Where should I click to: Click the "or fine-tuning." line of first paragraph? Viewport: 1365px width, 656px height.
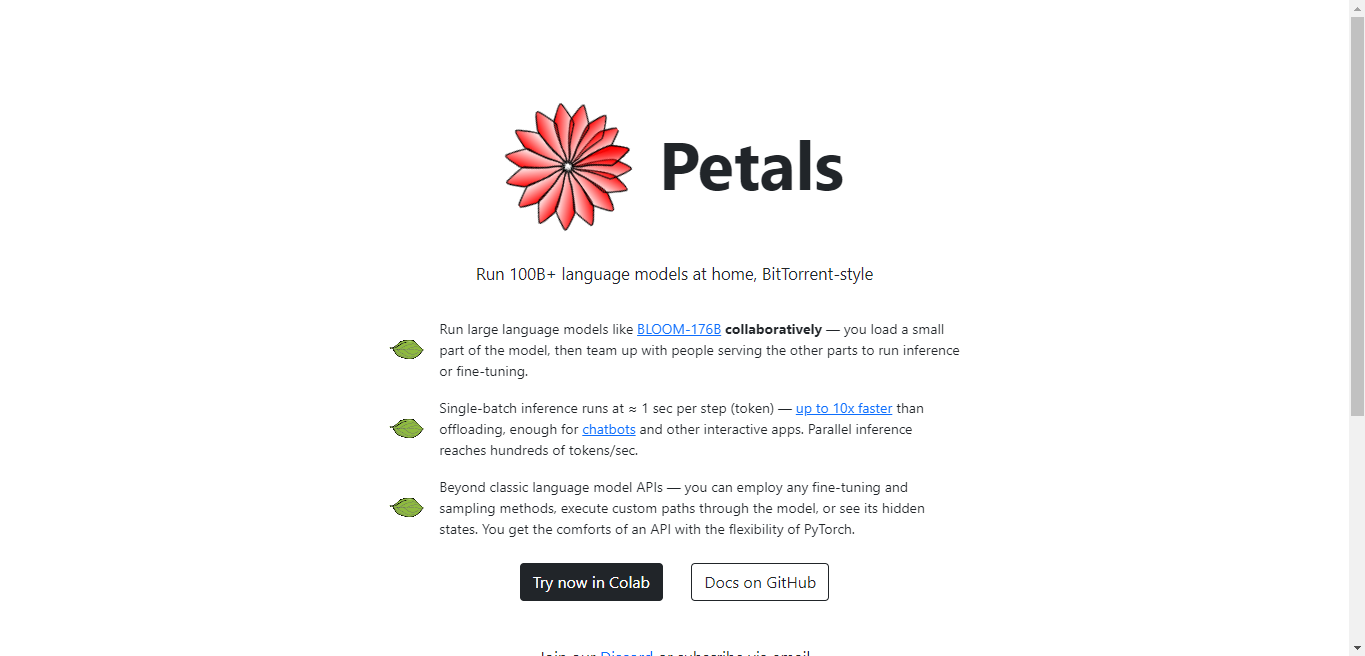tap(482, 372)
